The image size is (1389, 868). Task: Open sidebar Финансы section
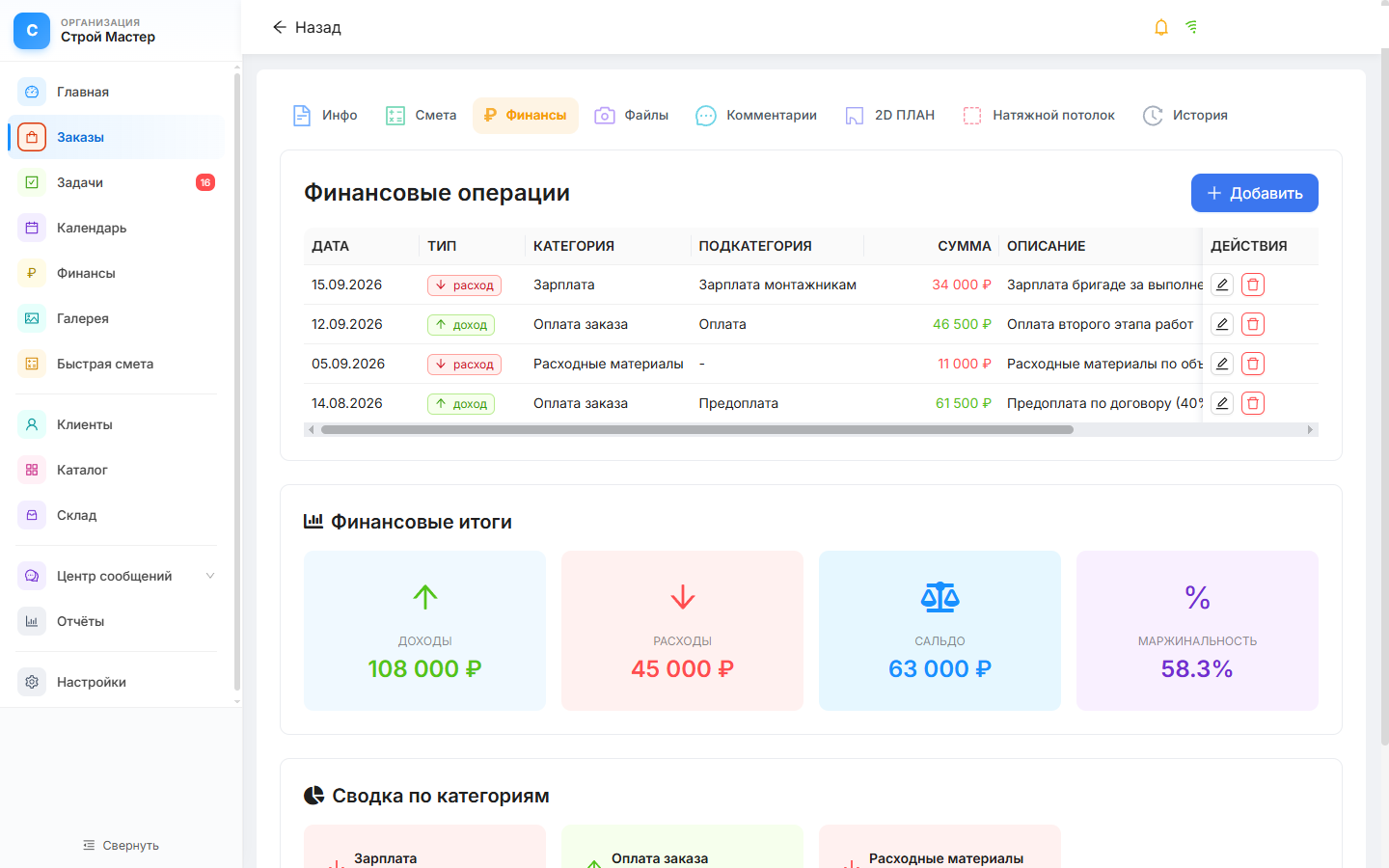point(116,273)
